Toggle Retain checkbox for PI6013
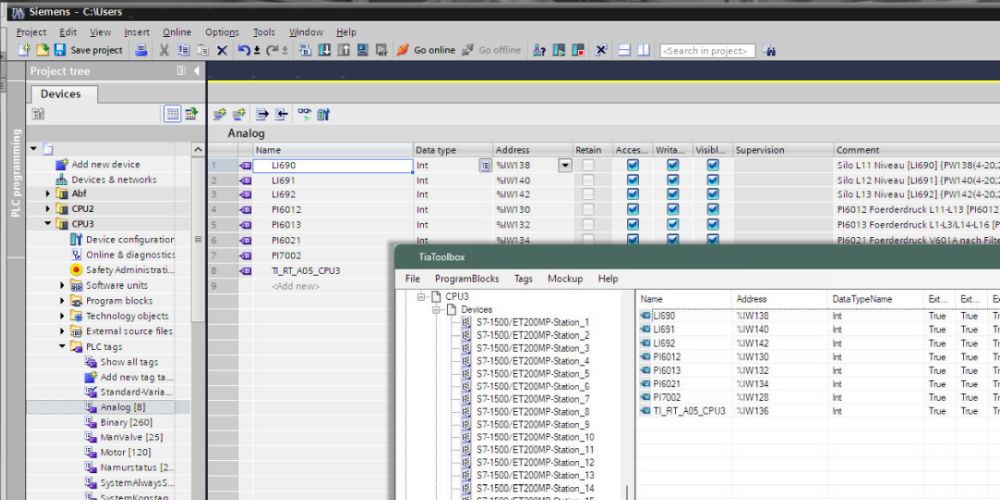Screen dimensions: 1000x500 (588, 224)
